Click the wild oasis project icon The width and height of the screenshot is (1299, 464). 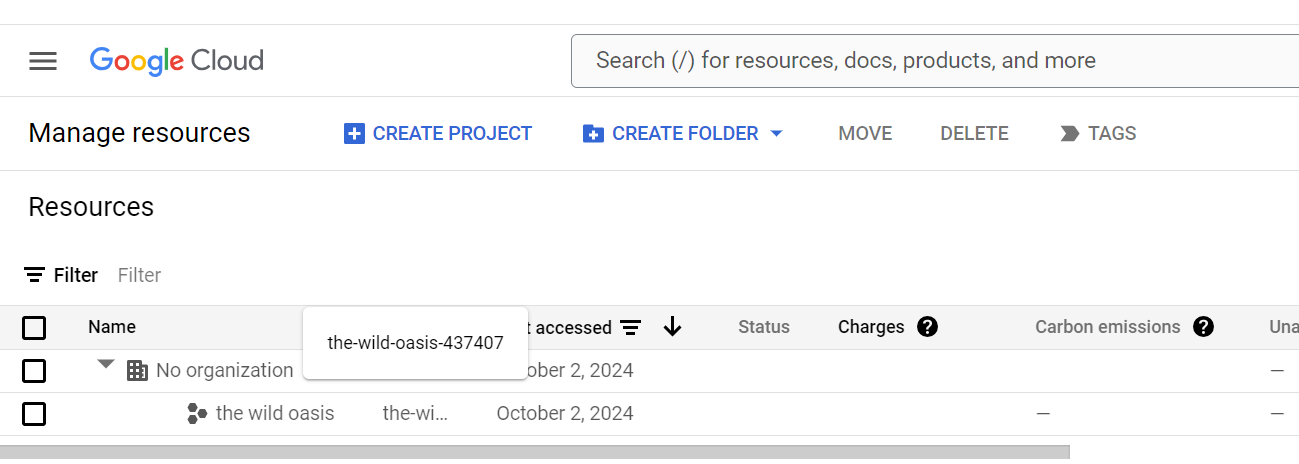(198, 414)
